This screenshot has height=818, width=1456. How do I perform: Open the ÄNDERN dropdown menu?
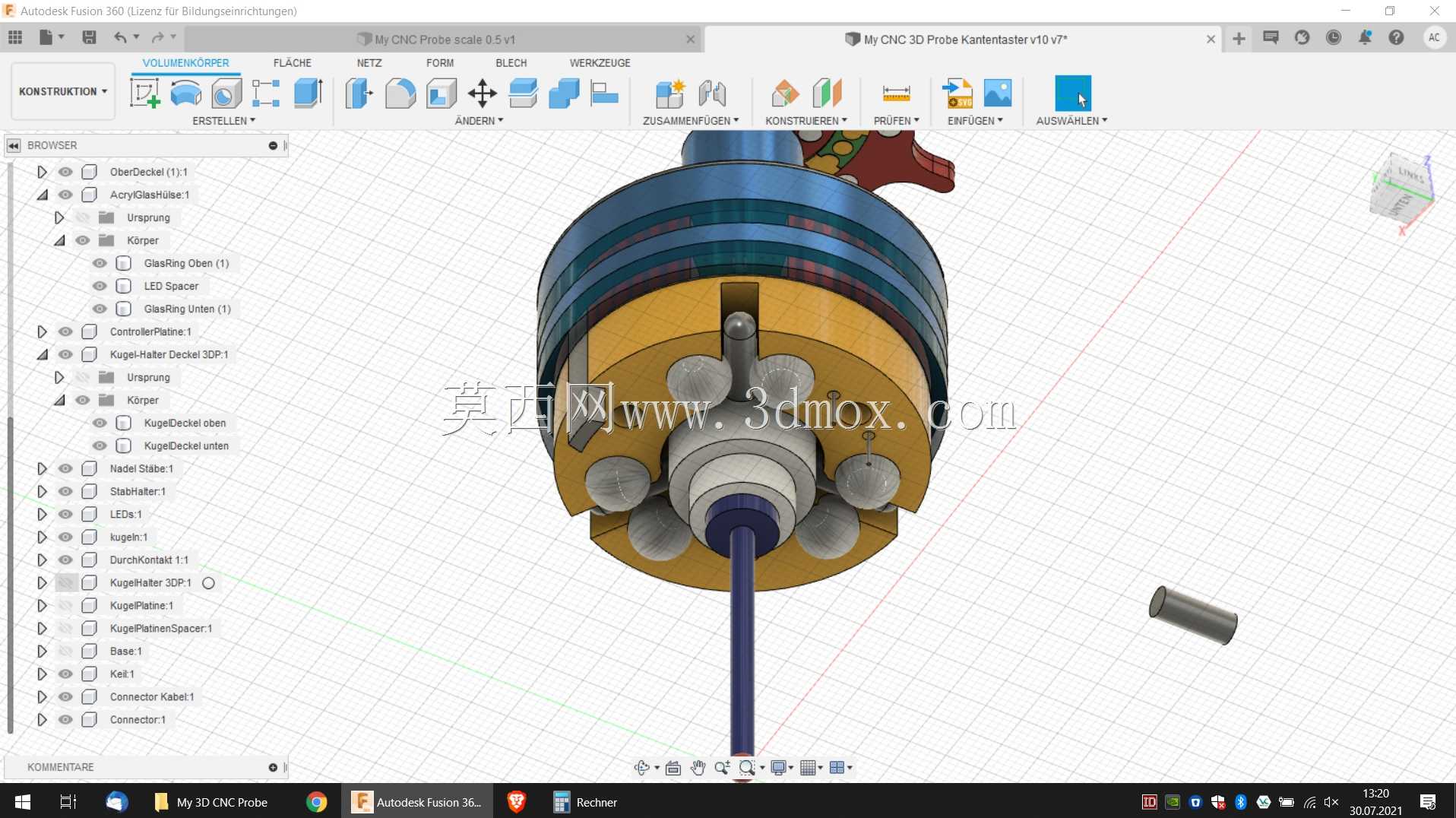(479, 121)
